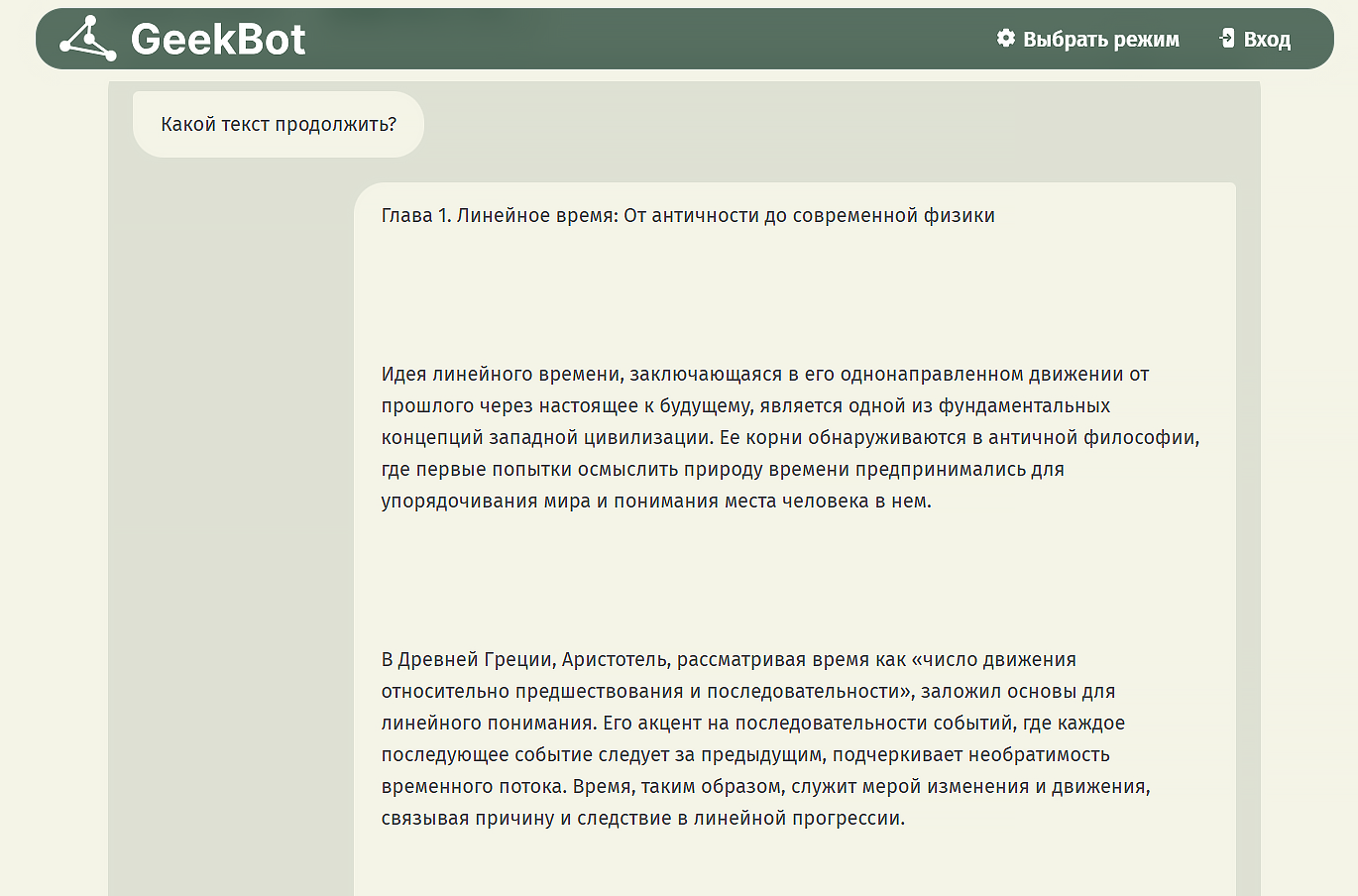1358x896 pixels.
Task: Click the line starting "Идея линейного времени"
Action: pos(764,375)
